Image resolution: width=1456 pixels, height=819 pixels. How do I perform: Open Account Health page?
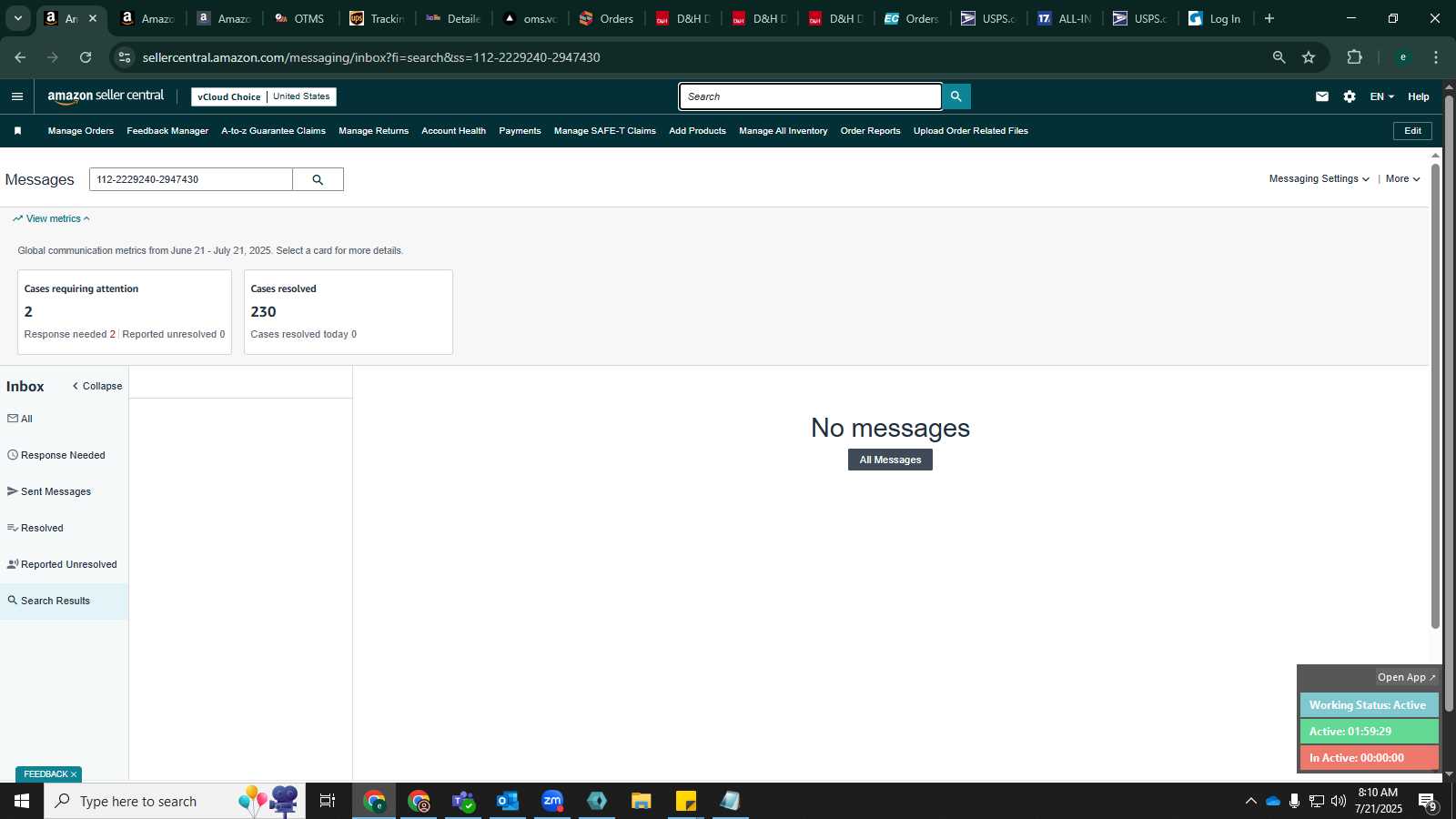pyautogui.click(x=453, y=131)
